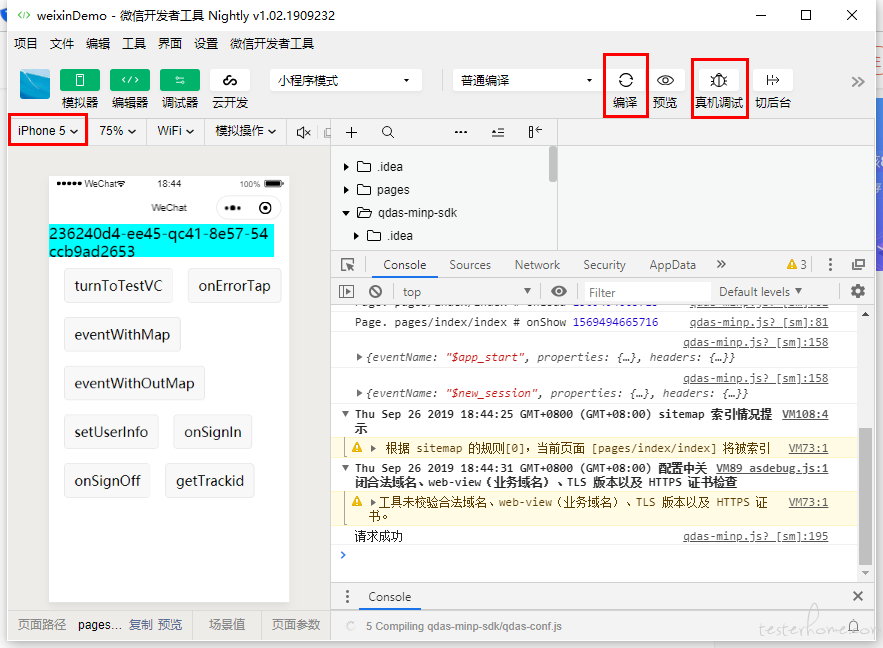Open the 75% zoom dropdown
This screenshot has height=648, width=883.
click(x=117, y=131)
